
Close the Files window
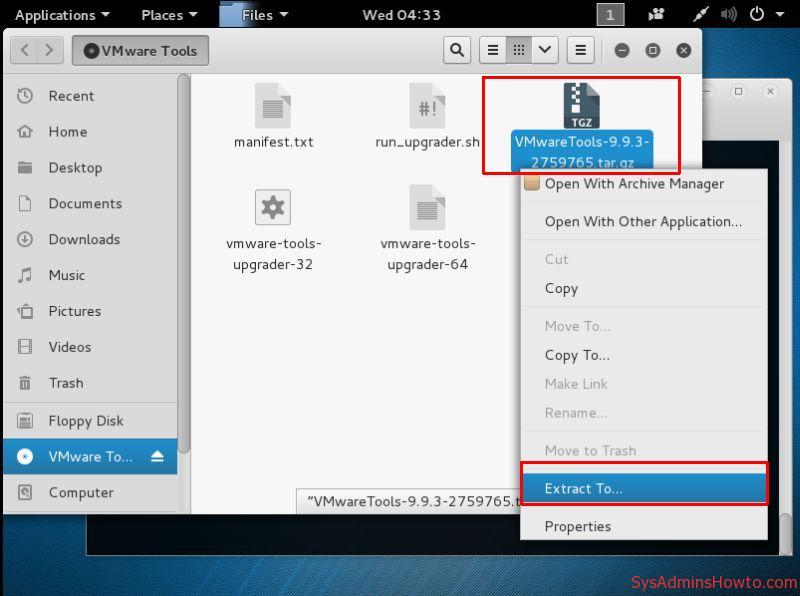click(x=684, y=51)
